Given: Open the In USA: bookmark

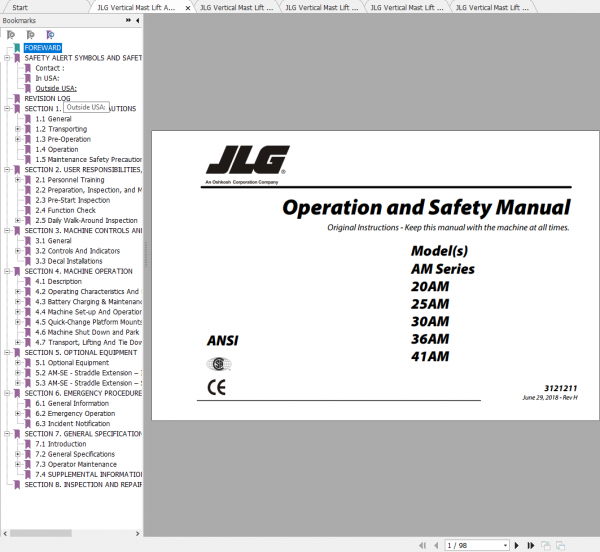Looking at the screenshot, I should point(47,78).
